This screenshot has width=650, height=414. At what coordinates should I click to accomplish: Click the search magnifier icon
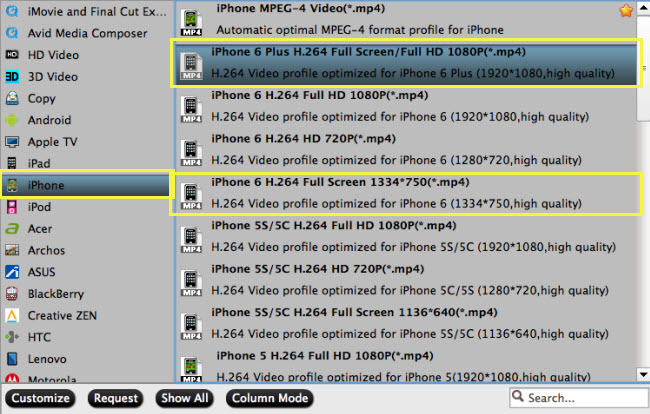click(x=517, y=396)
